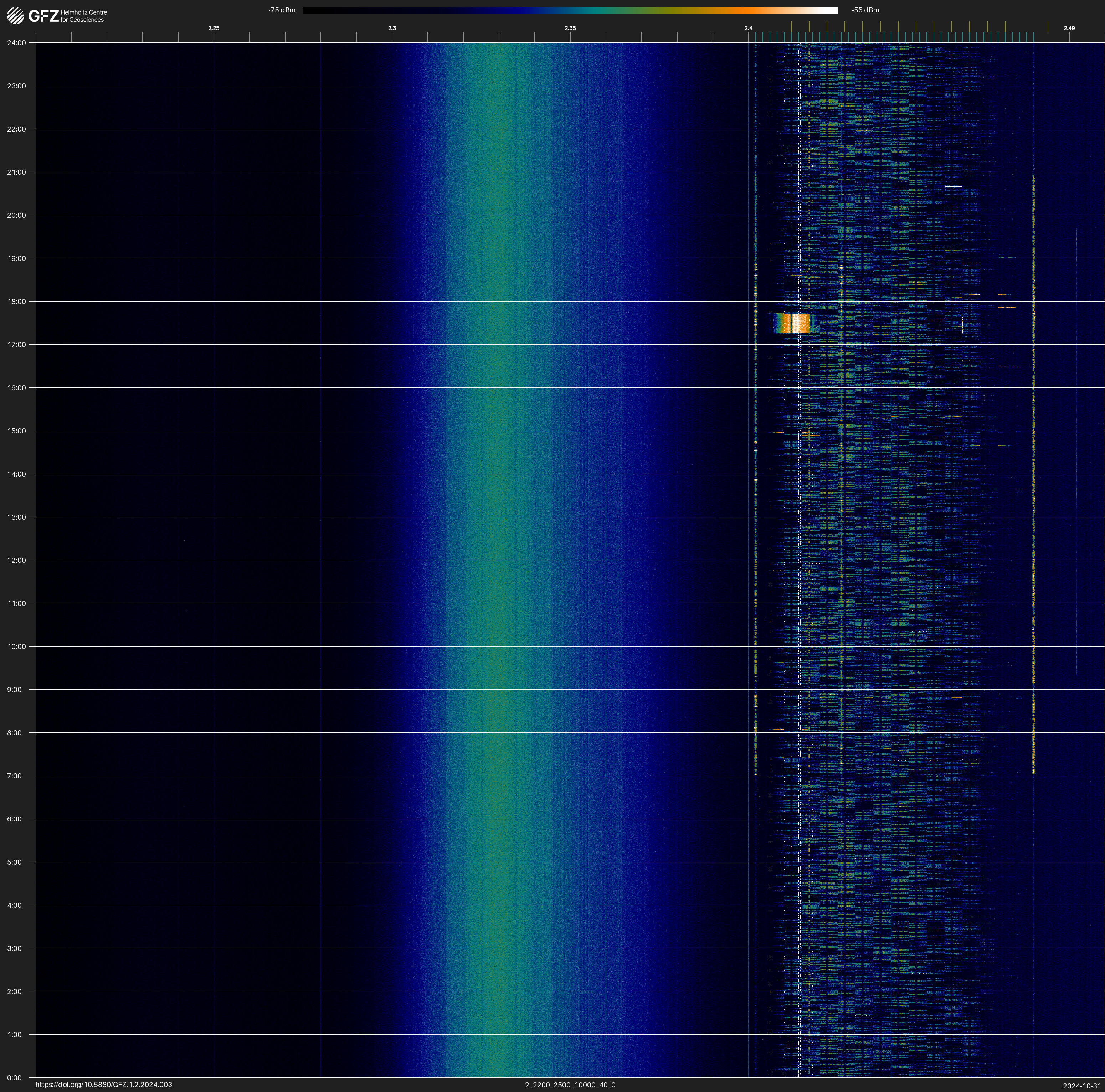Click the 6:00 time axis label
The image size is (1105, 1092).
[14, 819]
